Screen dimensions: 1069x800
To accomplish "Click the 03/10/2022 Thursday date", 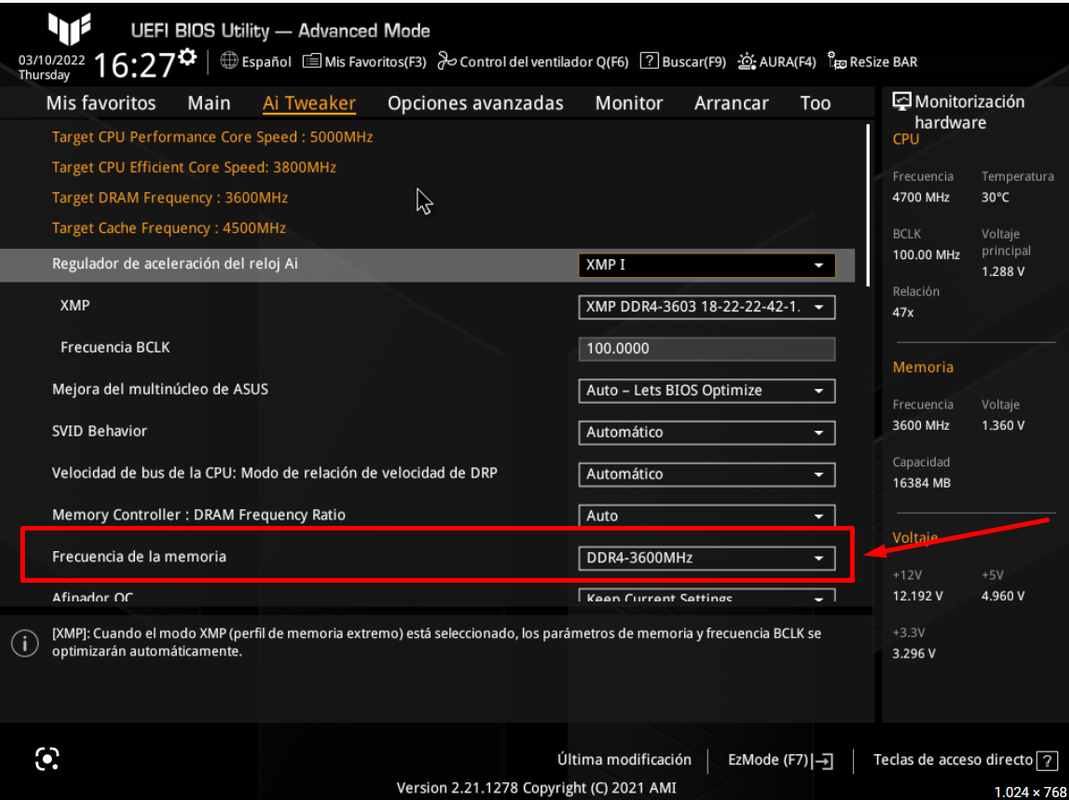I will pos(51,68).
